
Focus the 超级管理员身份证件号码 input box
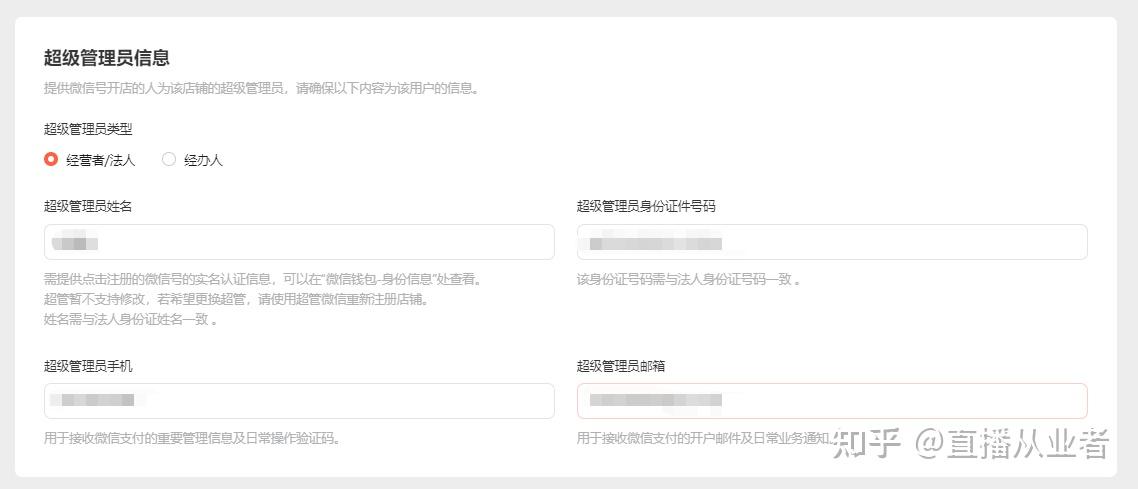[x=832, y=242]
